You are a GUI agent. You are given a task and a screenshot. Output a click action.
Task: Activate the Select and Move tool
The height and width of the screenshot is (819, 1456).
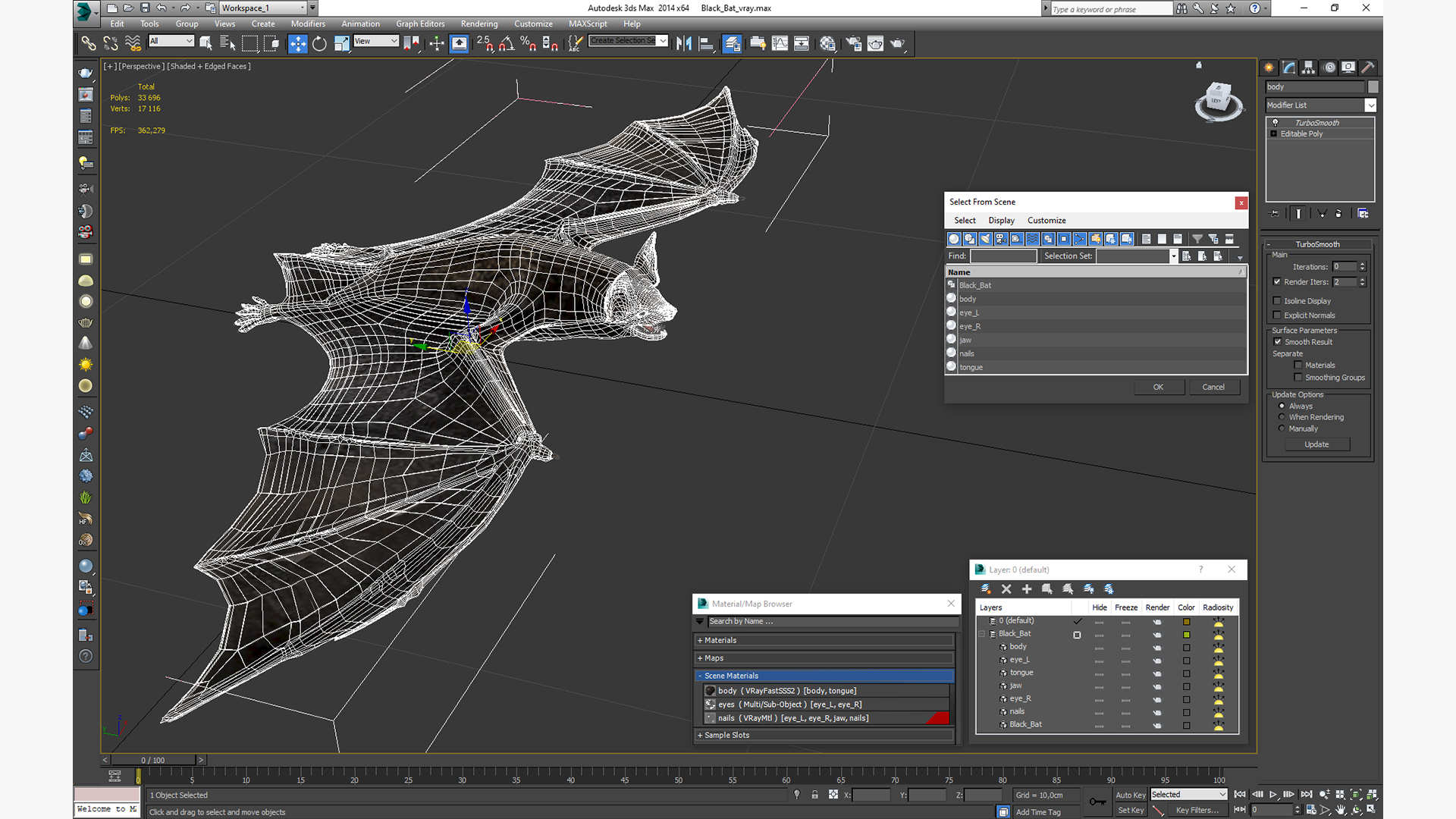click(x=298, y=43)
